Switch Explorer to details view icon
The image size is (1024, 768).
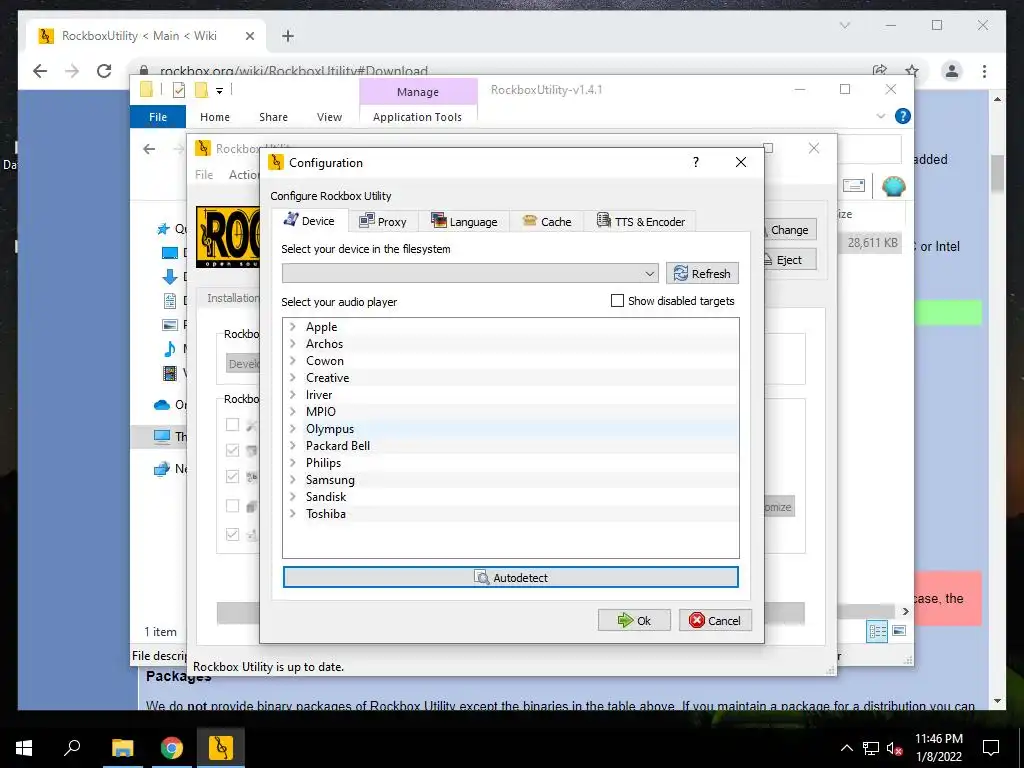(877, 632)
